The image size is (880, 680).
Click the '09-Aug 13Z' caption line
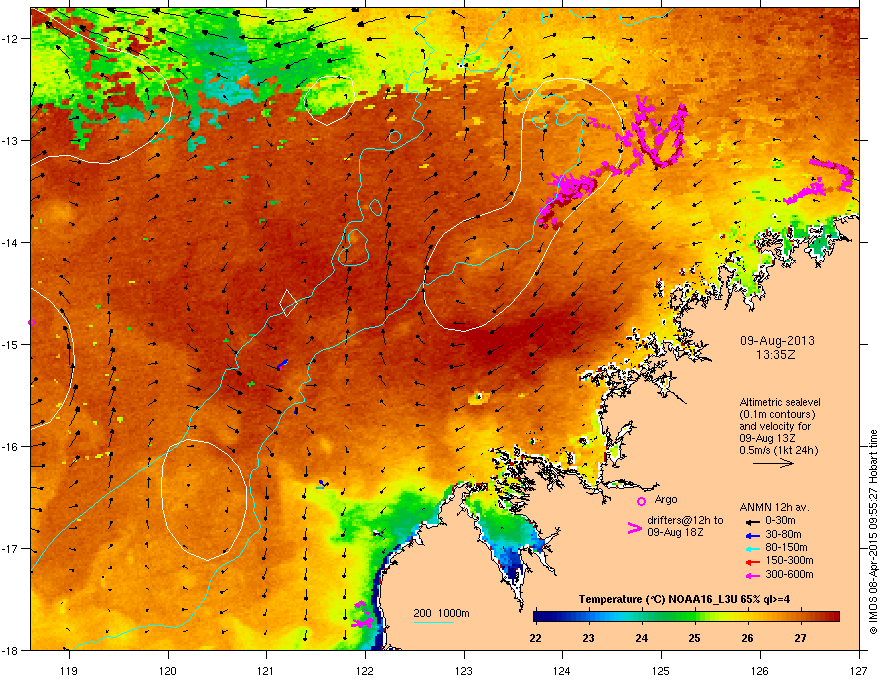point(767,438)
